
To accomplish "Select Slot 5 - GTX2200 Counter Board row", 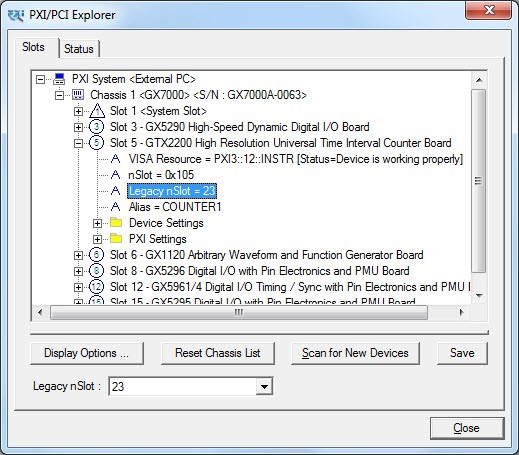I will coord(281,143).
